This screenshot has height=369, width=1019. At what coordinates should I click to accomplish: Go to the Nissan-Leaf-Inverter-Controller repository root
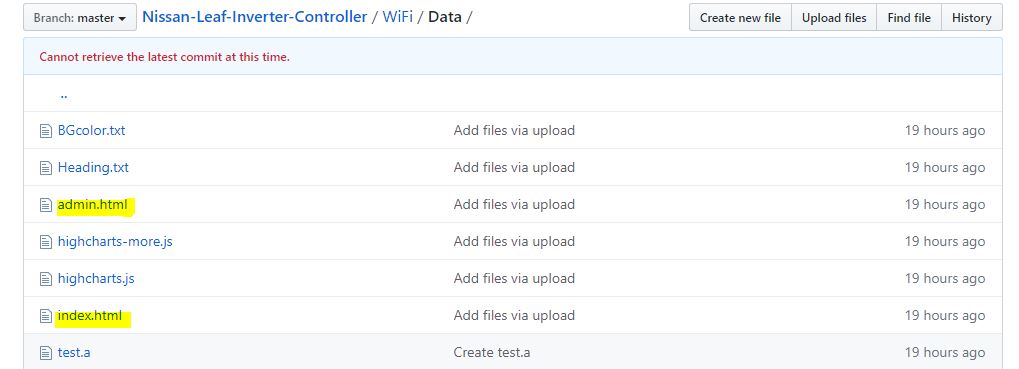click(x=255, y=17)
